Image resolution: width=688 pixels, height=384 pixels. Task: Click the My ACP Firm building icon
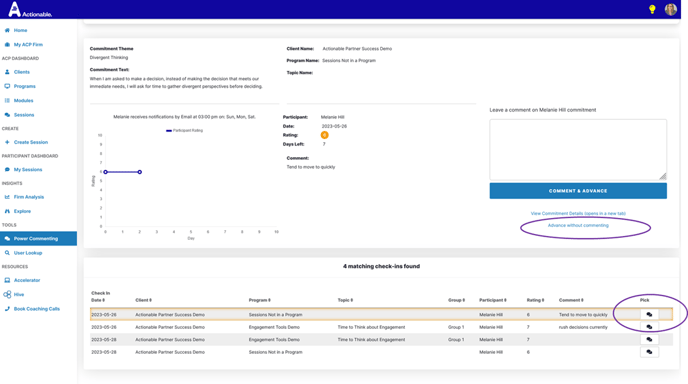click(x=7, y=45)
